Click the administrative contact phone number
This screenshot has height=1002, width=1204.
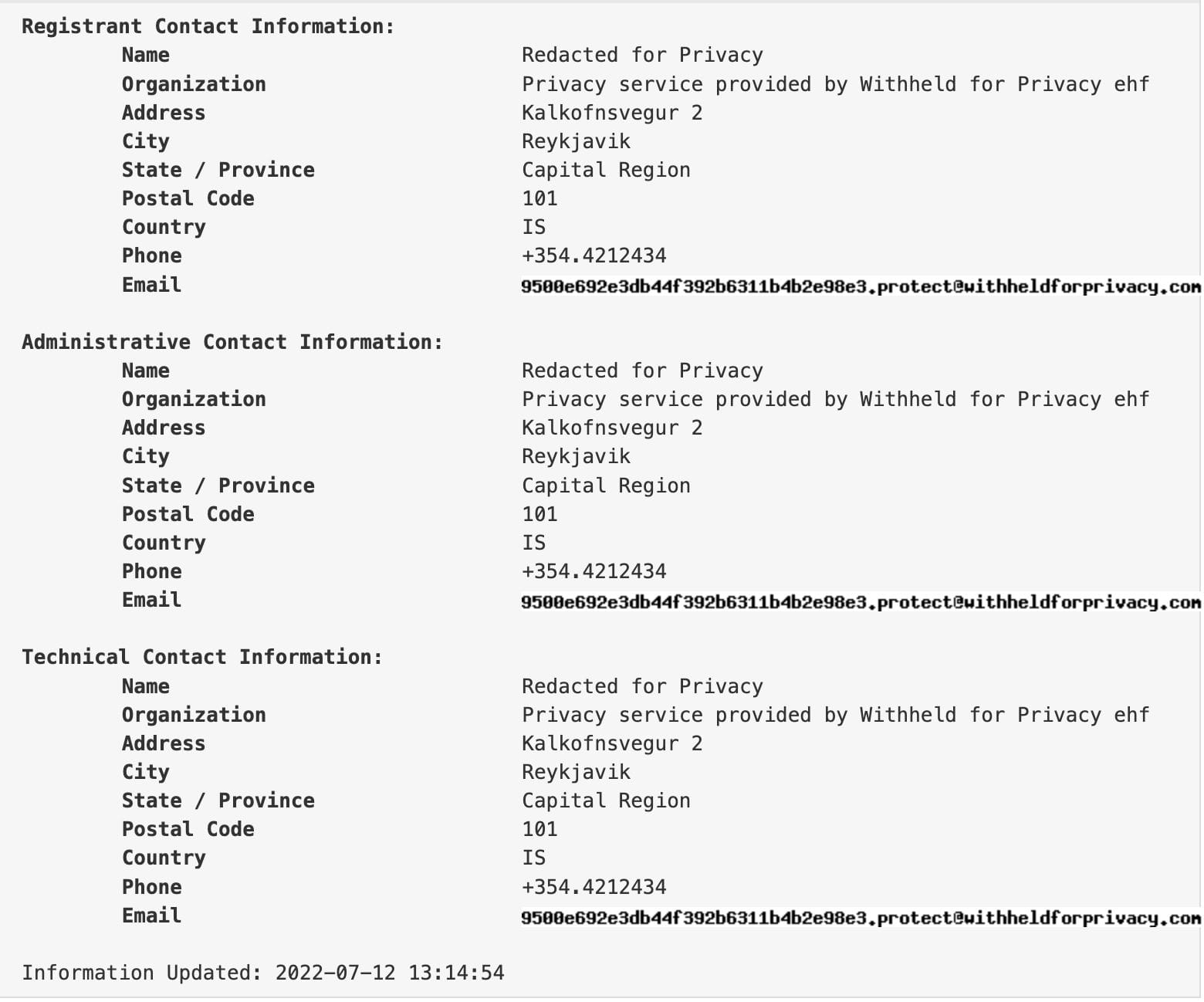[594, 571]
